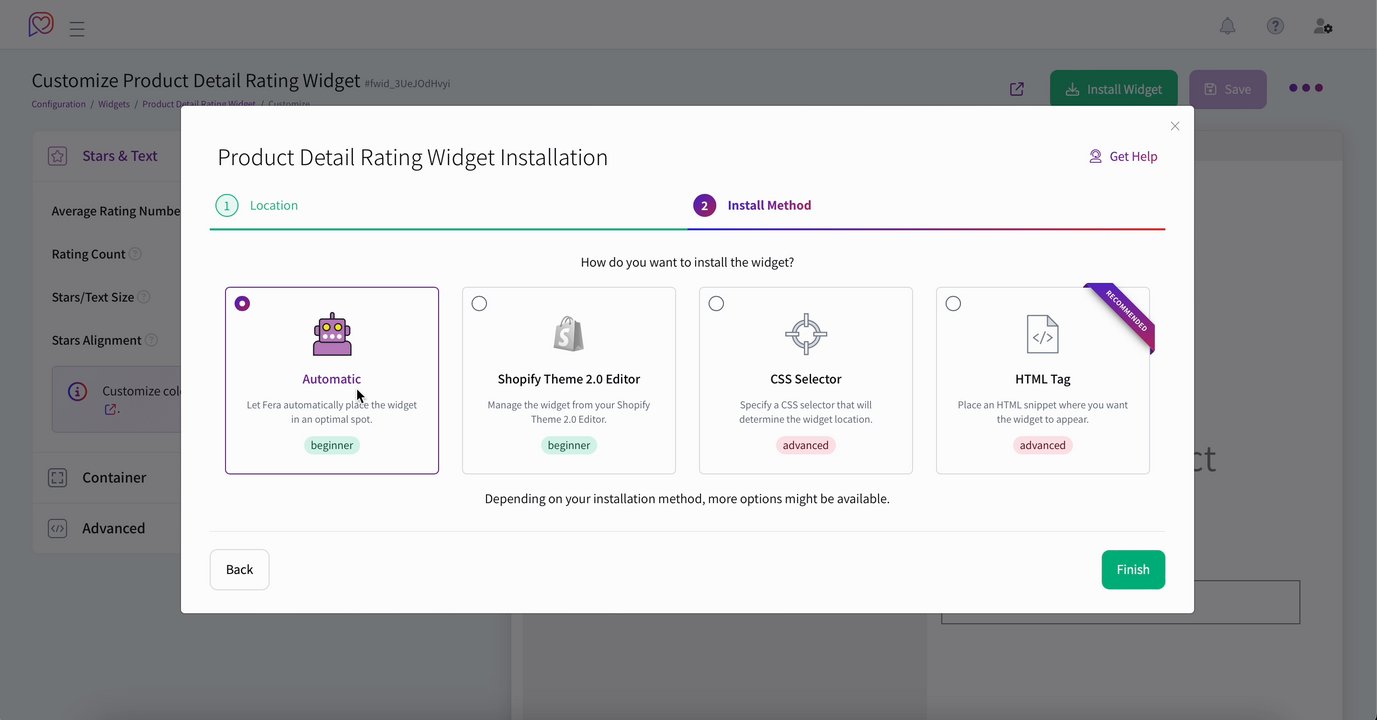Screen dimensions: 1377x720
Task: Click the Advanced code icon
Action: pyautogui.click(x=58, y=528)
